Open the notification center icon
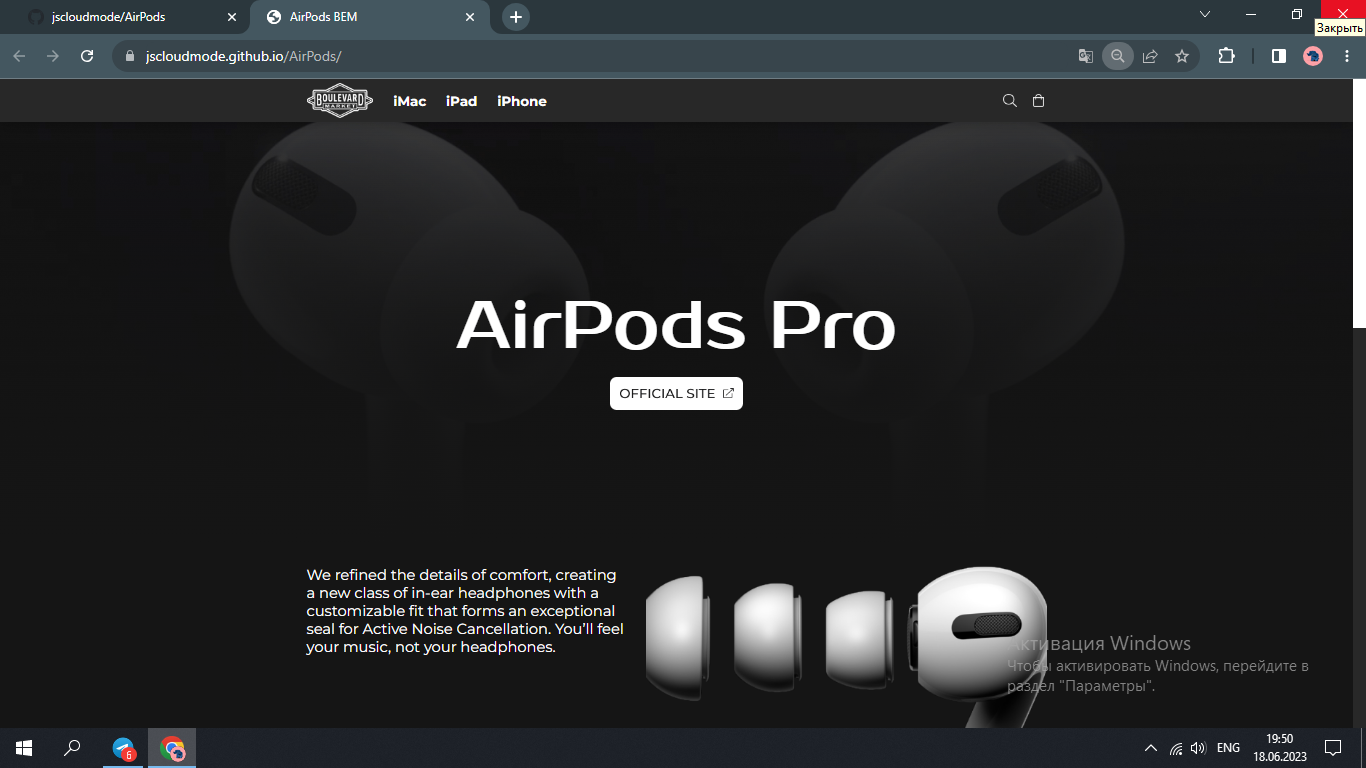The width and height of the screenshot is (1366, 768). tap(1332, 748)
